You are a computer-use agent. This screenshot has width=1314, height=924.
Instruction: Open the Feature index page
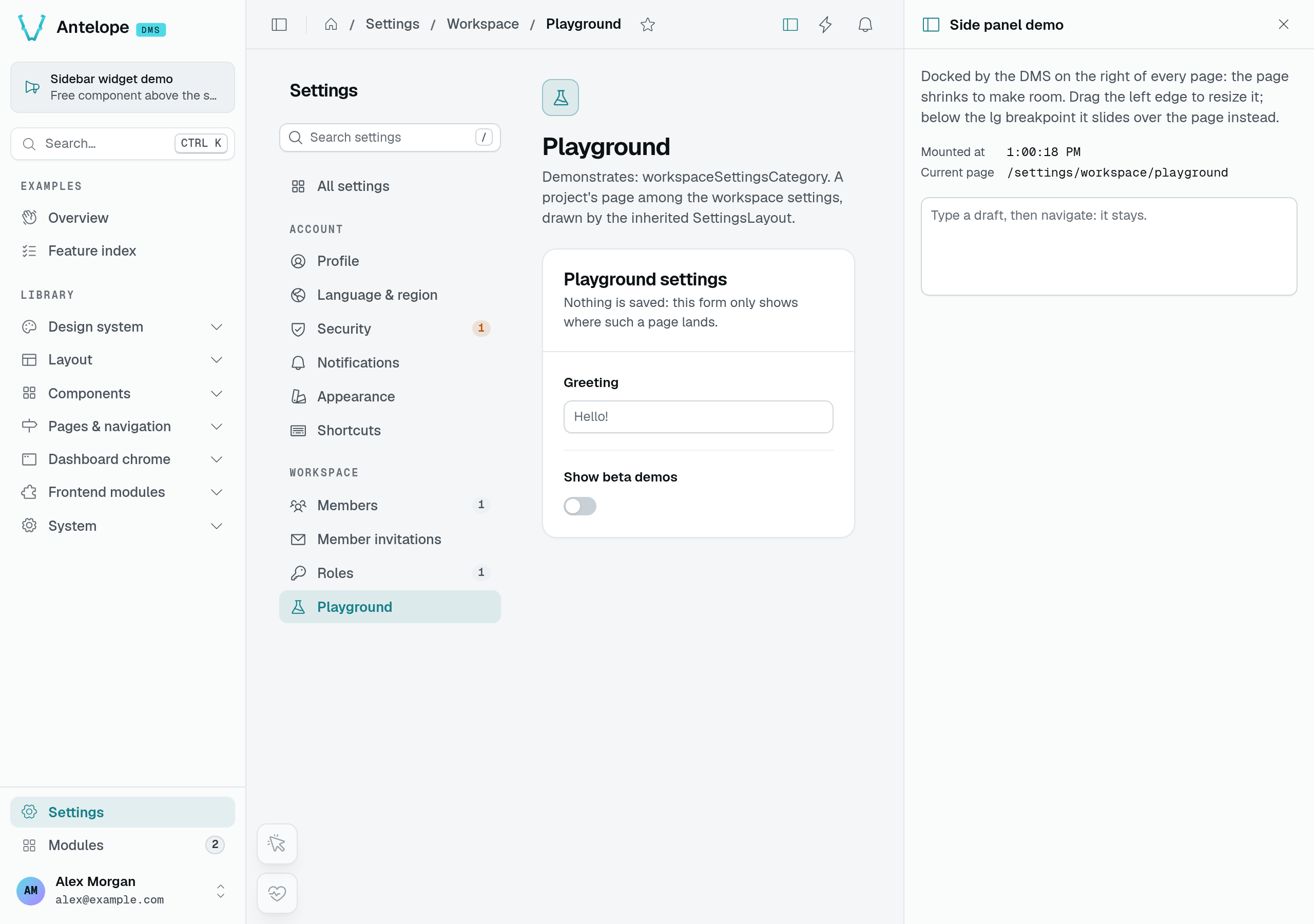(x=123, y=251)
